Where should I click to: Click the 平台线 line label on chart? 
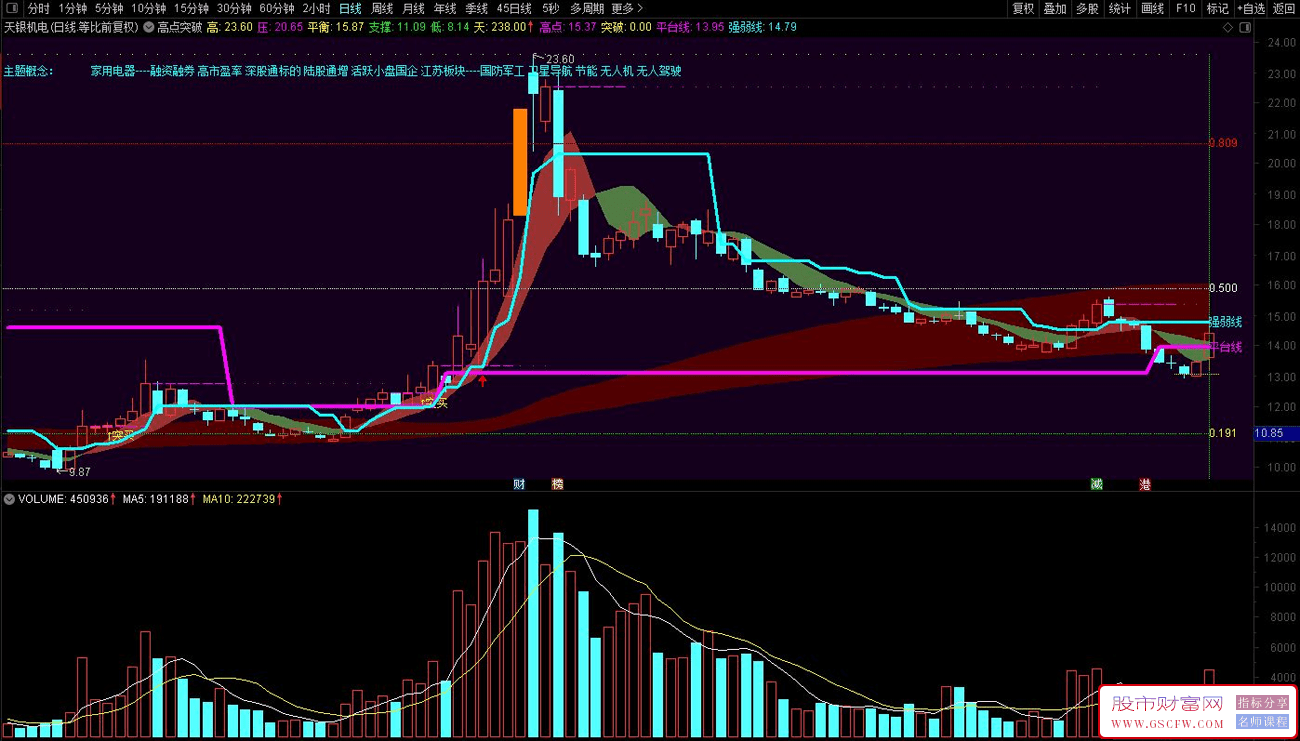coord(1227,347)
